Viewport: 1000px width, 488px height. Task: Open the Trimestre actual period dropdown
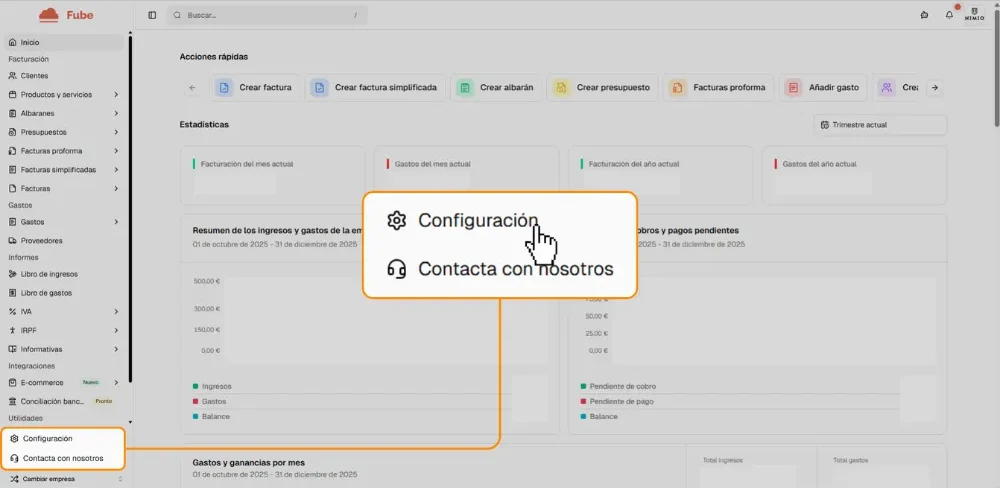pos(880,125)
